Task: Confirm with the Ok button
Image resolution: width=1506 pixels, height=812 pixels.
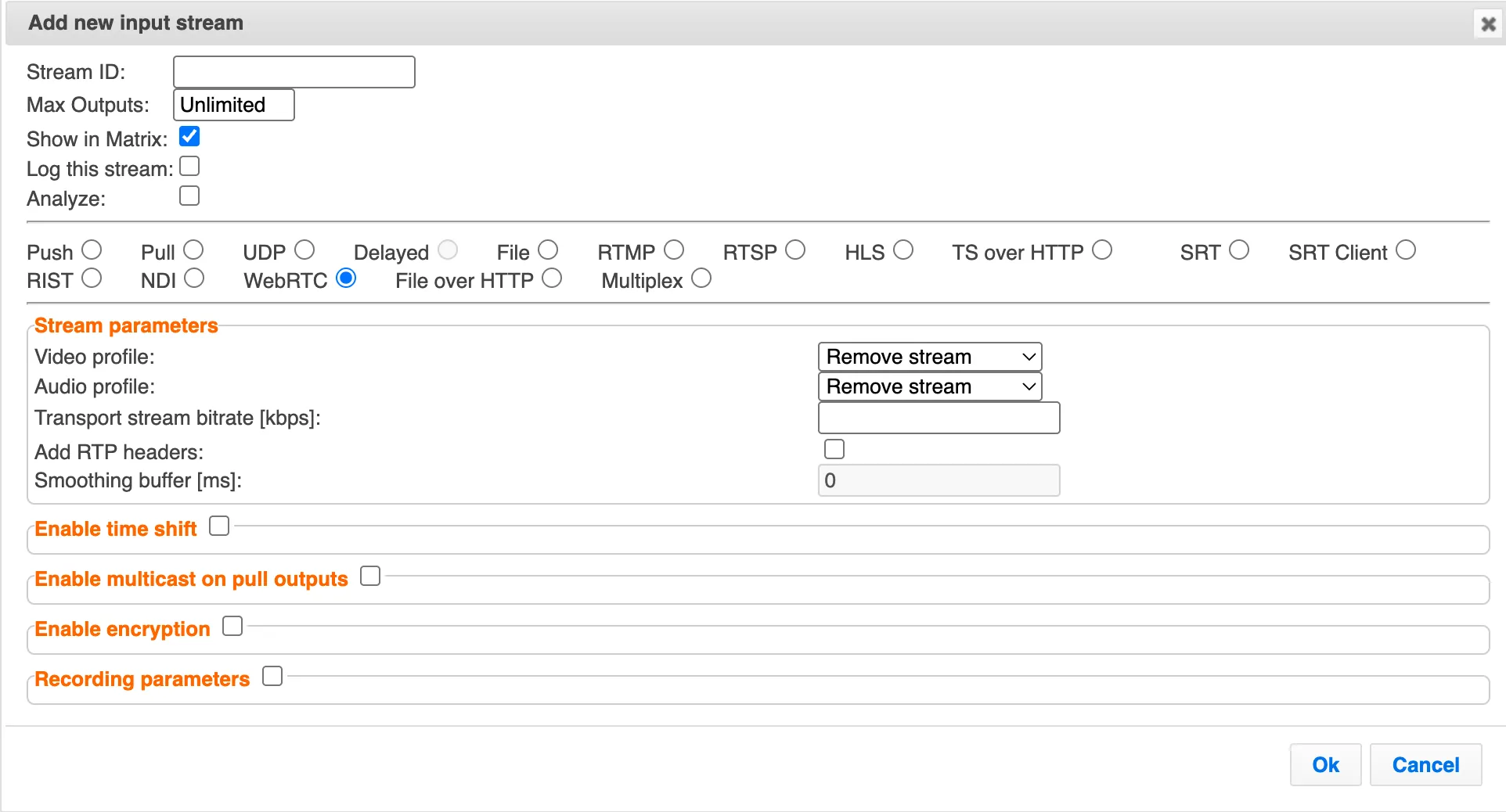Action: (1326, 764)
